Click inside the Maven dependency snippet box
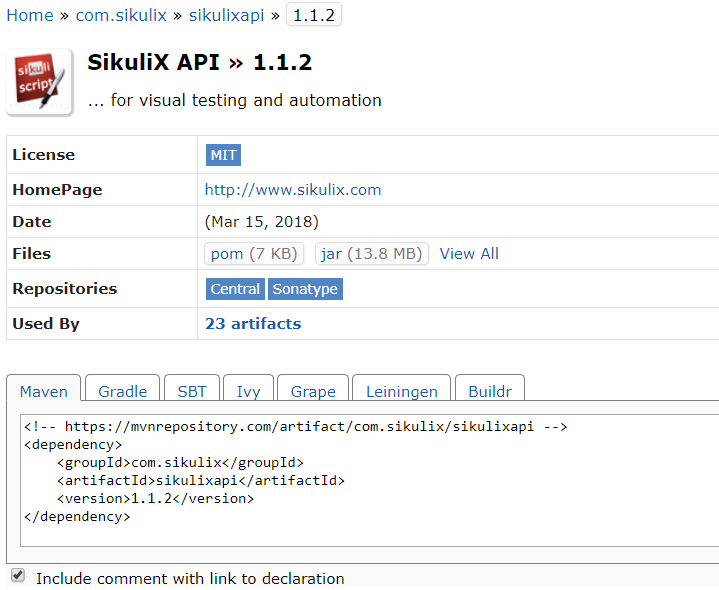The width and height of the screenshot is (719, 590). (369, 481)
